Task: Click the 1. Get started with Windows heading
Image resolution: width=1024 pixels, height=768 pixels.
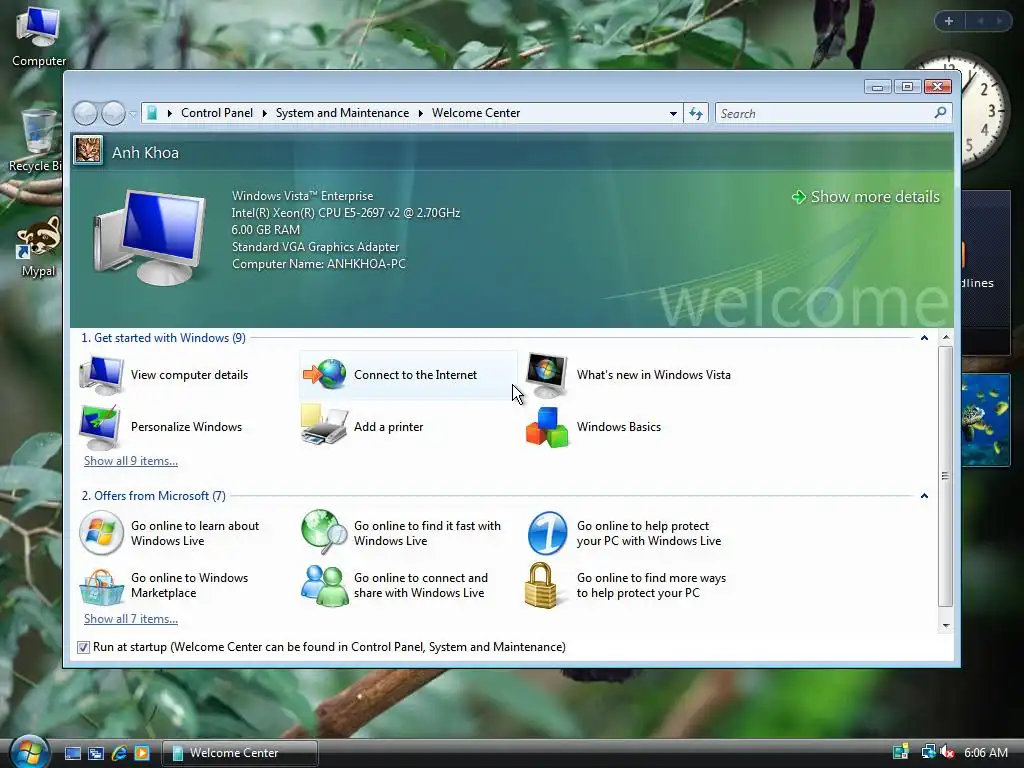Action: [163, 338]
